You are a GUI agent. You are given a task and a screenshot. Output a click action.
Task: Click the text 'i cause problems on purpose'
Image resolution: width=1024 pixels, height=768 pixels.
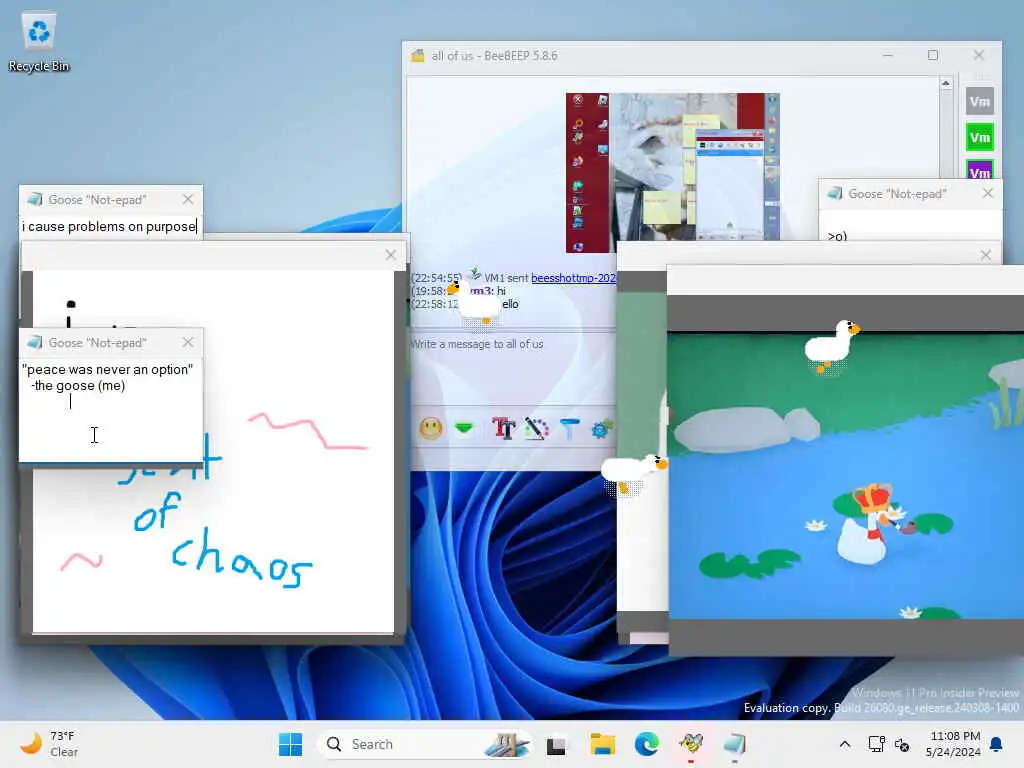coord(109,227)
